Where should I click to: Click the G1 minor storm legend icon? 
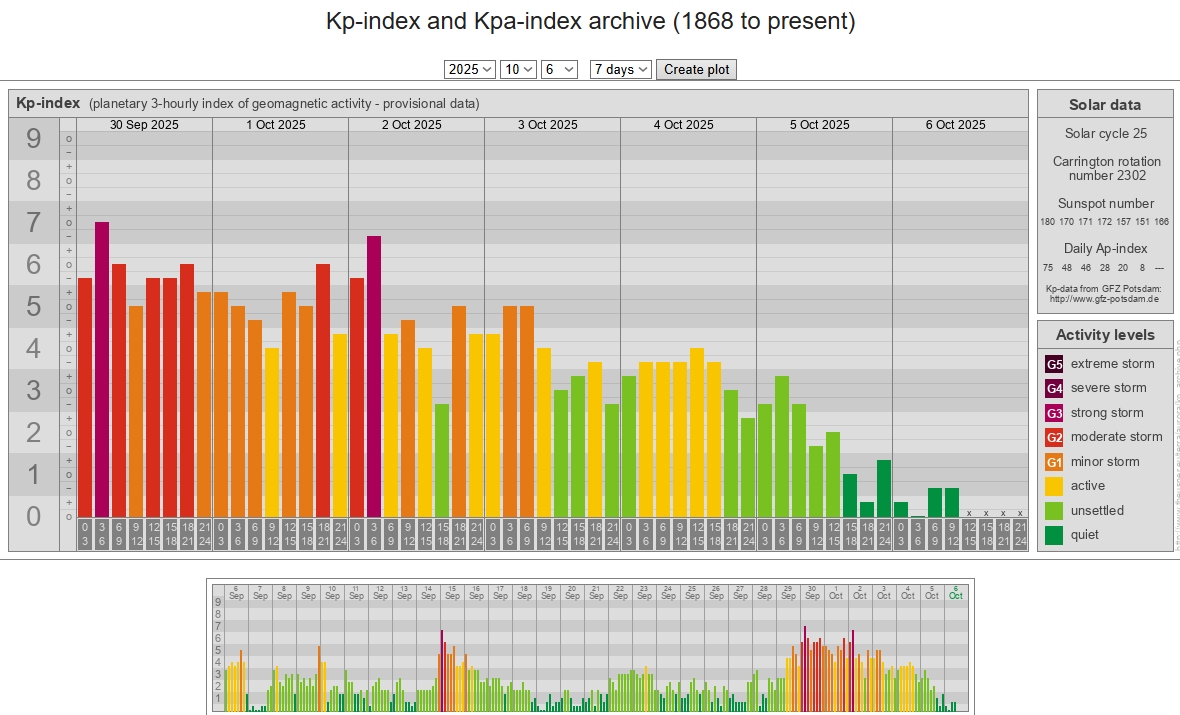click(x=1054, y=462)
